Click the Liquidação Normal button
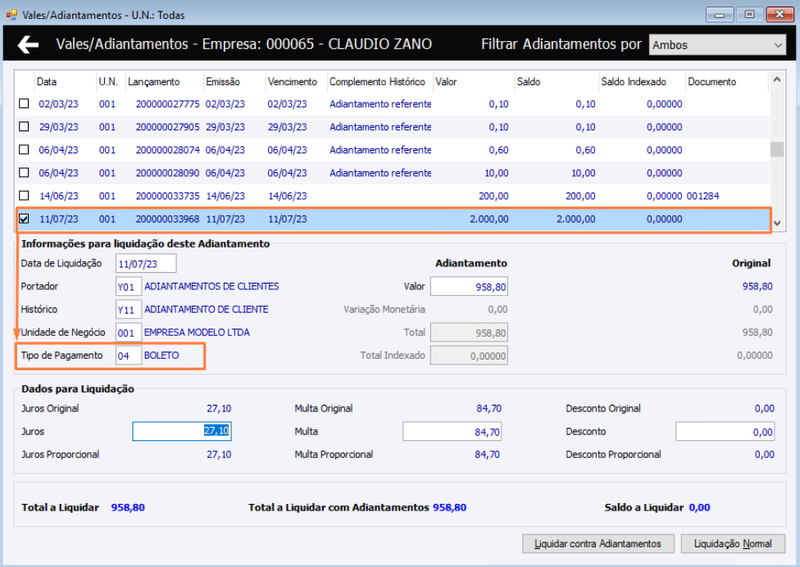This screenshot has height=567, width=800. 733,544
